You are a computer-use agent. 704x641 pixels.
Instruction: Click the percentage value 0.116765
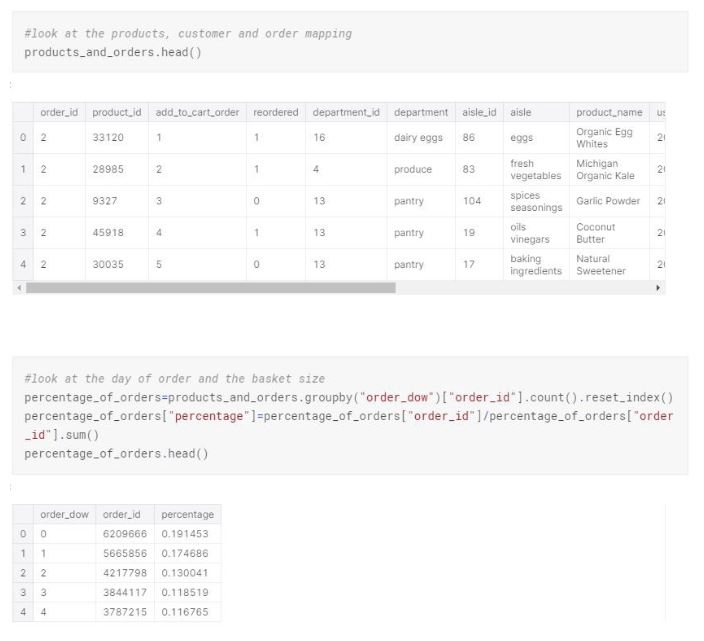point(185,612)
